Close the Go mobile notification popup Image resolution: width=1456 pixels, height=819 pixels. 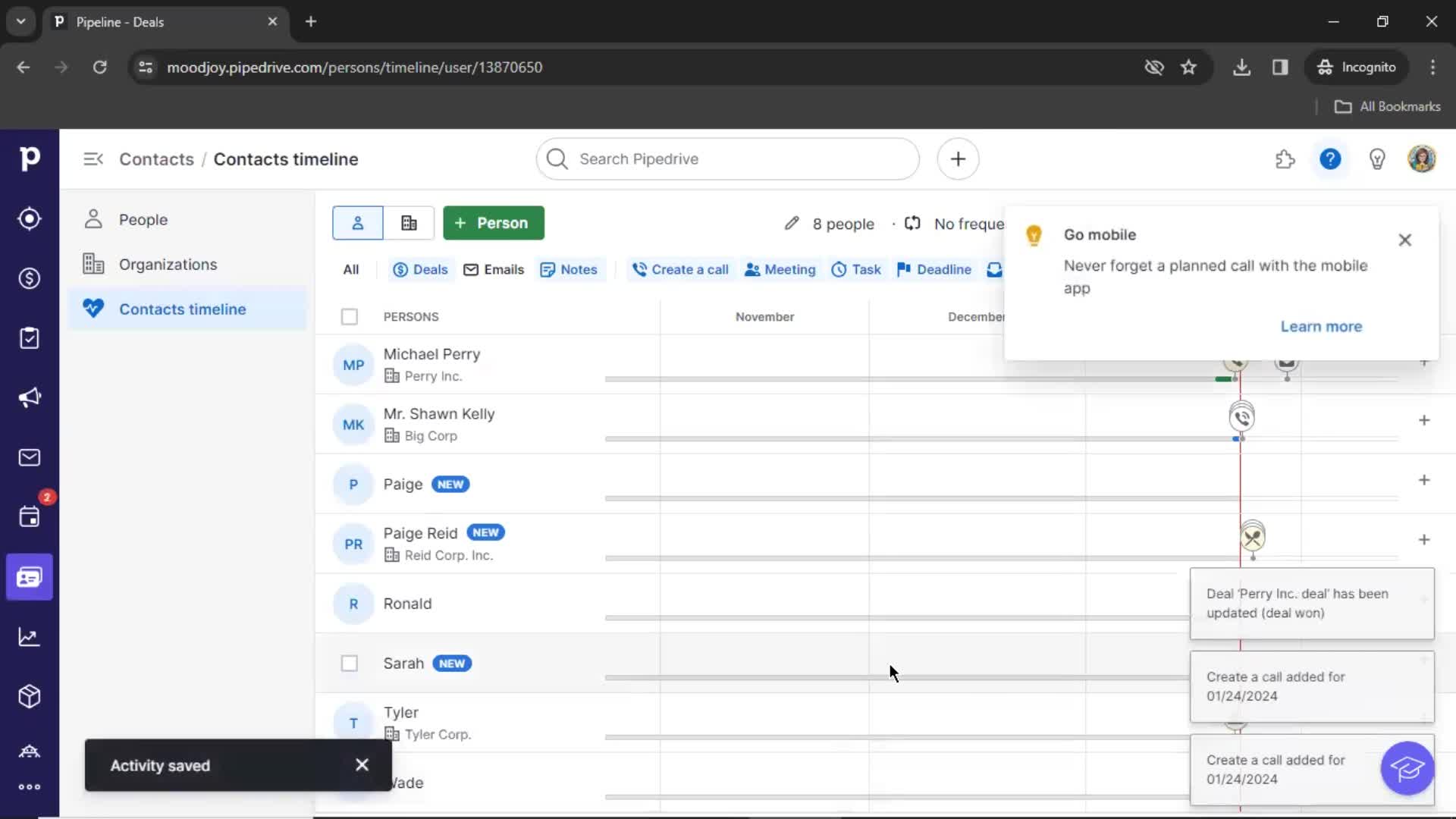(1405, 240)
